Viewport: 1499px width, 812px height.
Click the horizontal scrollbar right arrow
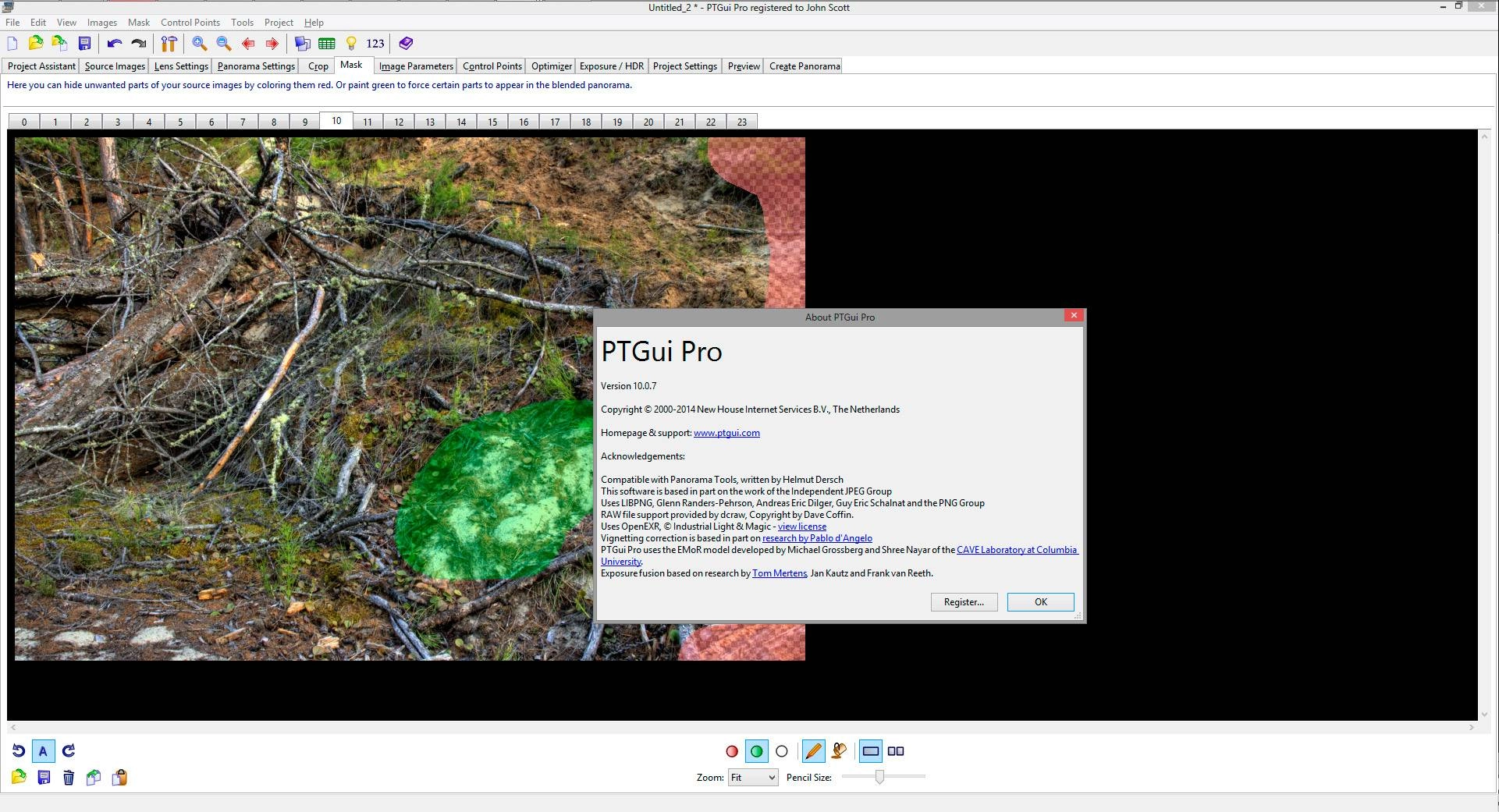point(1472,727)
